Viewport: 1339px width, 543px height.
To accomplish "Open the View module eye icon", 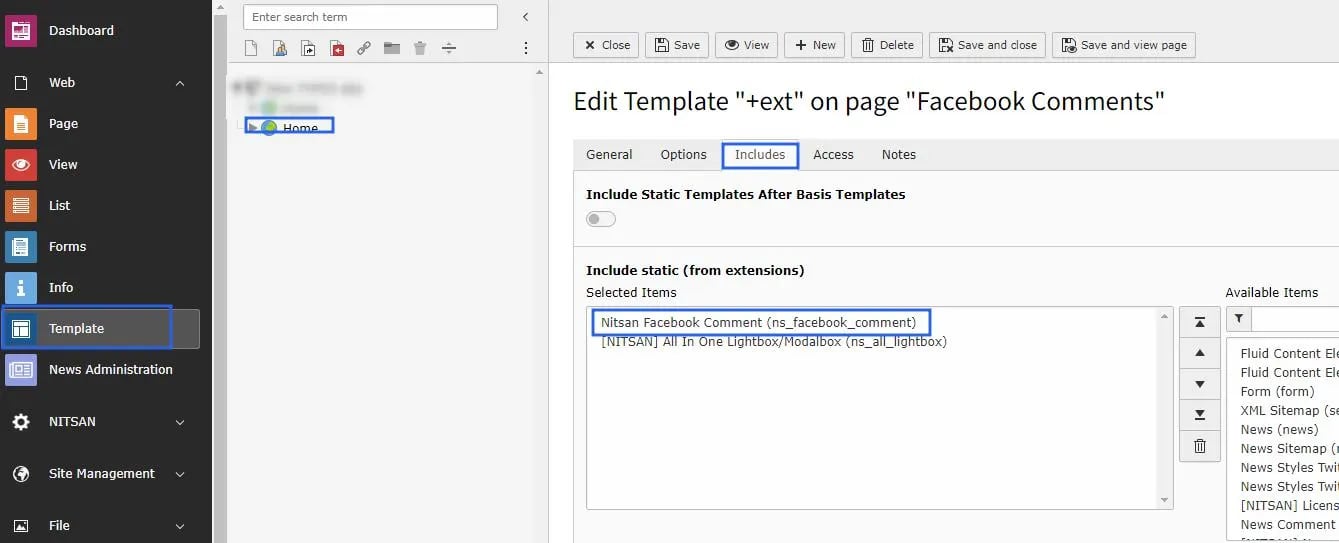I will point(21,165).
